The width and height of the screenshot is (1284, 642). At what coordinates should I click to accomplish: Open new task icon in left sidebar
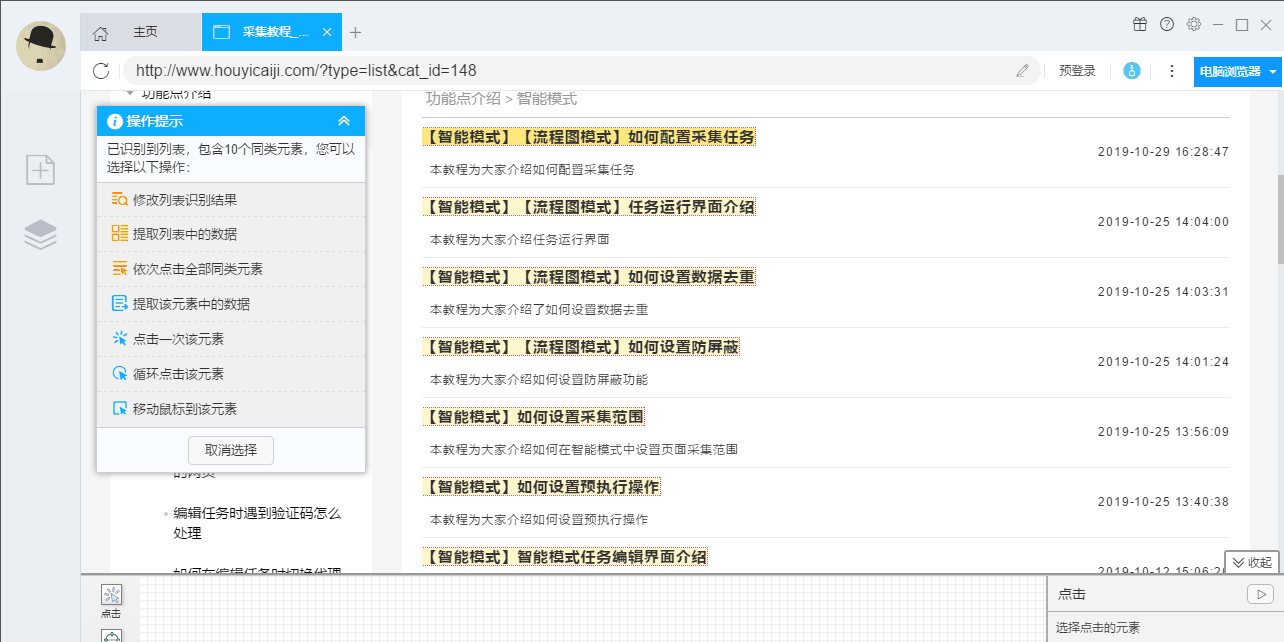click(41, 170)
